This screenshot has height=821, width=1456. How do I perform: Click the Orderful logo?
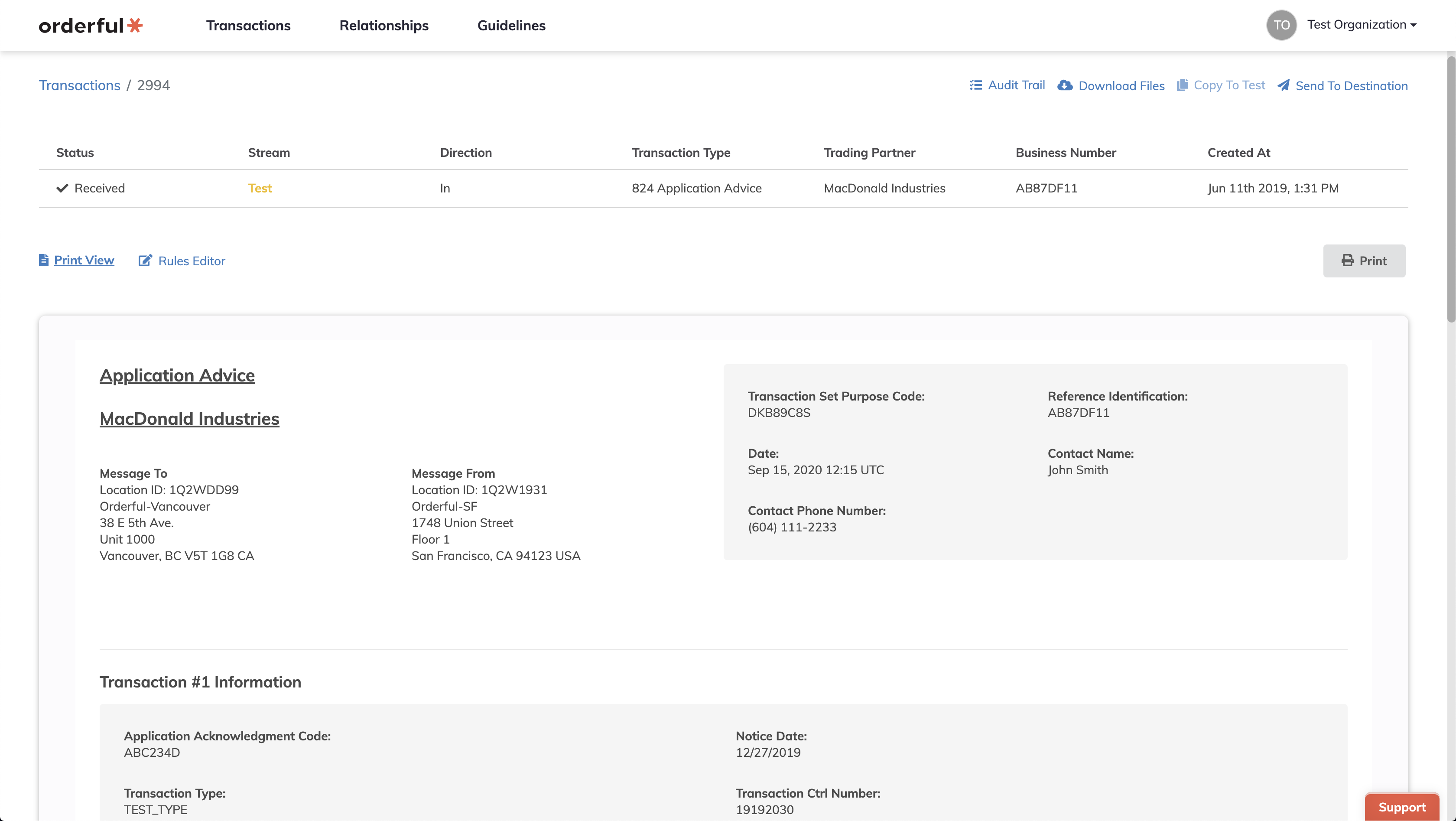pos(91,26)
